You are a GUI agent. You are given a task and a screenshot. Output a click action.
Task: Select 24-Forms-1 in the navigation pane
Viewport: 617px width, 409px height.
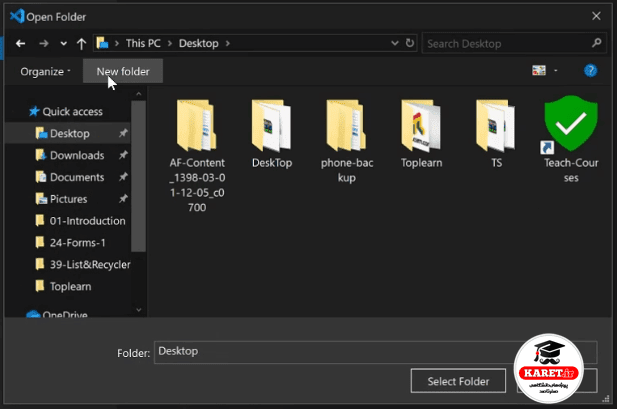coord(77,243)
